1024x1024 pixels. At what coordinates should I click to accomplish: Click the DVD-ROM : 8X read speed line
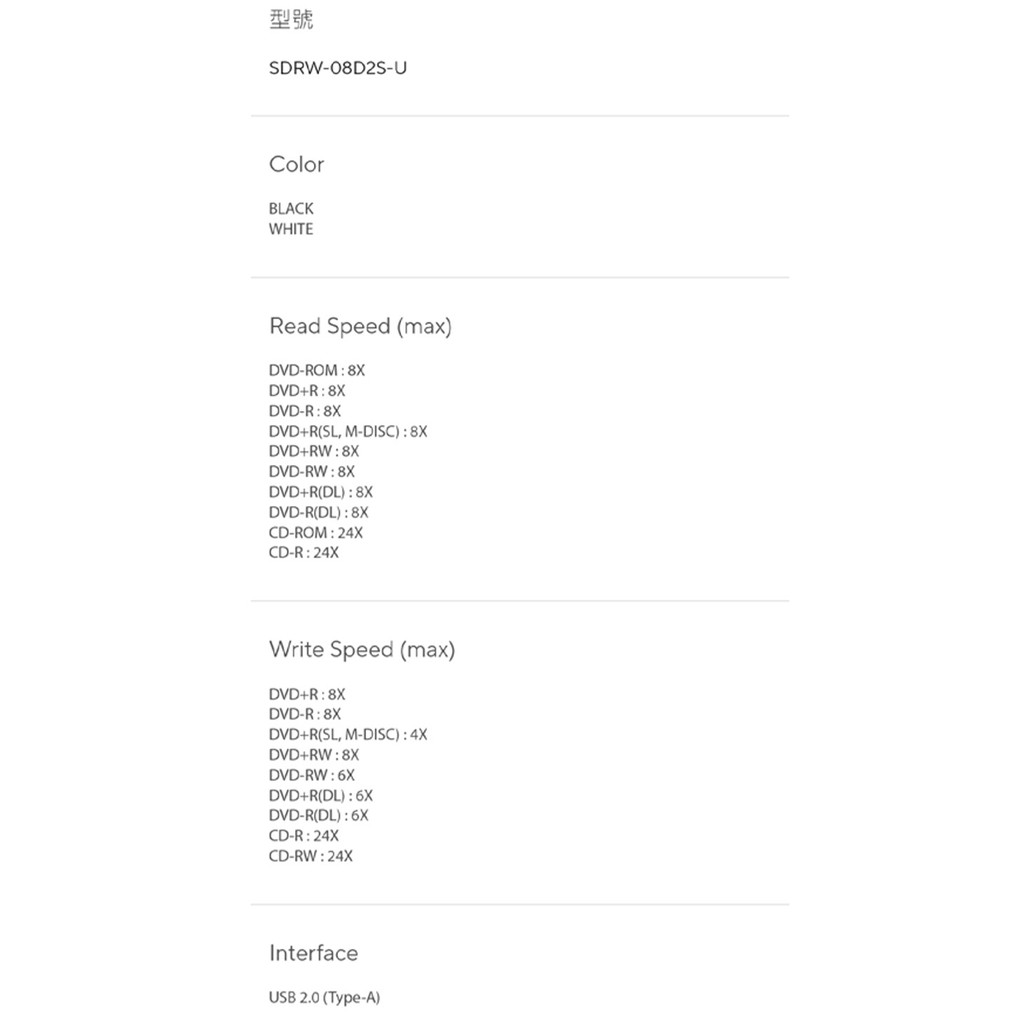point(317,371)
